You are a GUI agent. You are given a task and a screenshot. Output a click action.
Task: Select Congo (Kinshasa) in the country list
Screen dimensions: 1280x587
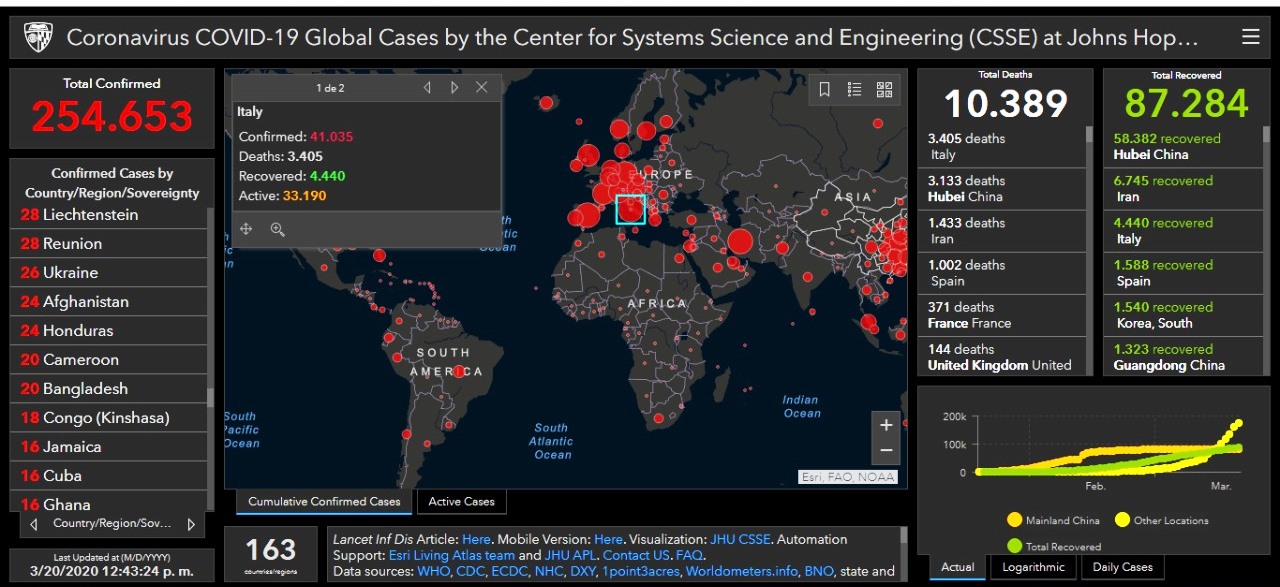[x=108, y=418]
